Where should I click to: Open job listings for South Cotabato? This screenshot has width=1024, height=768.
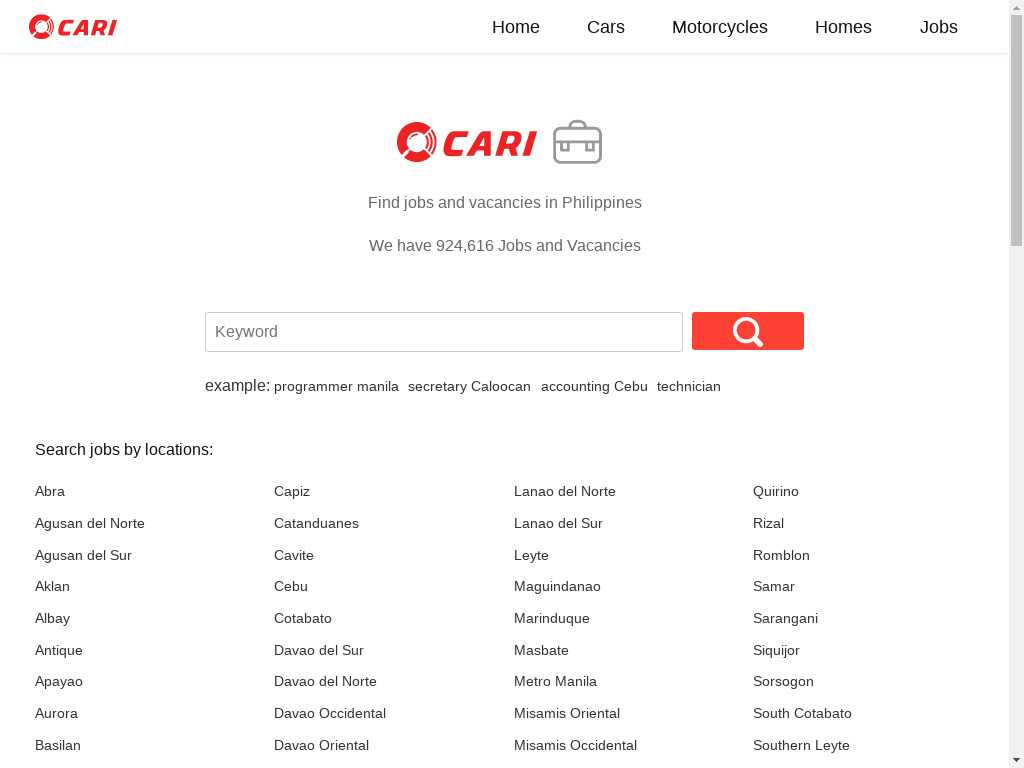pos(802,714)
